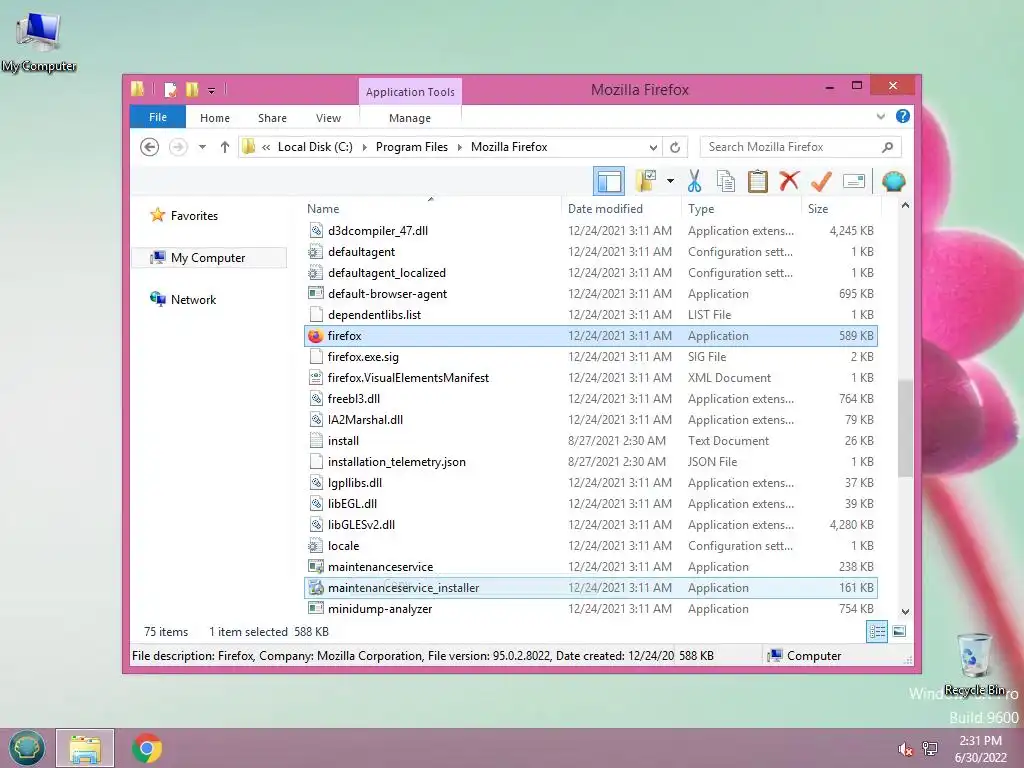
Task: Click the blue shell icon in the toolbar
Action: point(893,181)
